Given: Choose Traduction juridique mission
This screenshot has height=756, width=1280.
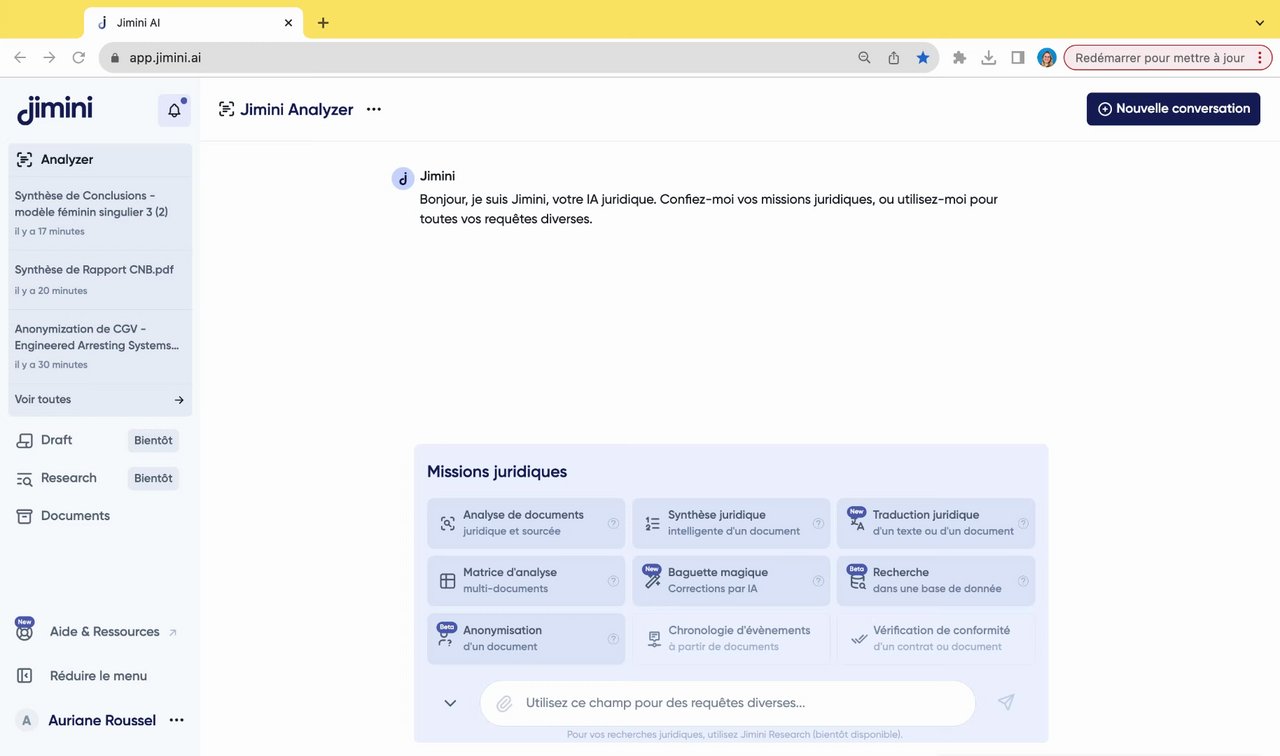Looking at the screenshot, I should [936, 523].
